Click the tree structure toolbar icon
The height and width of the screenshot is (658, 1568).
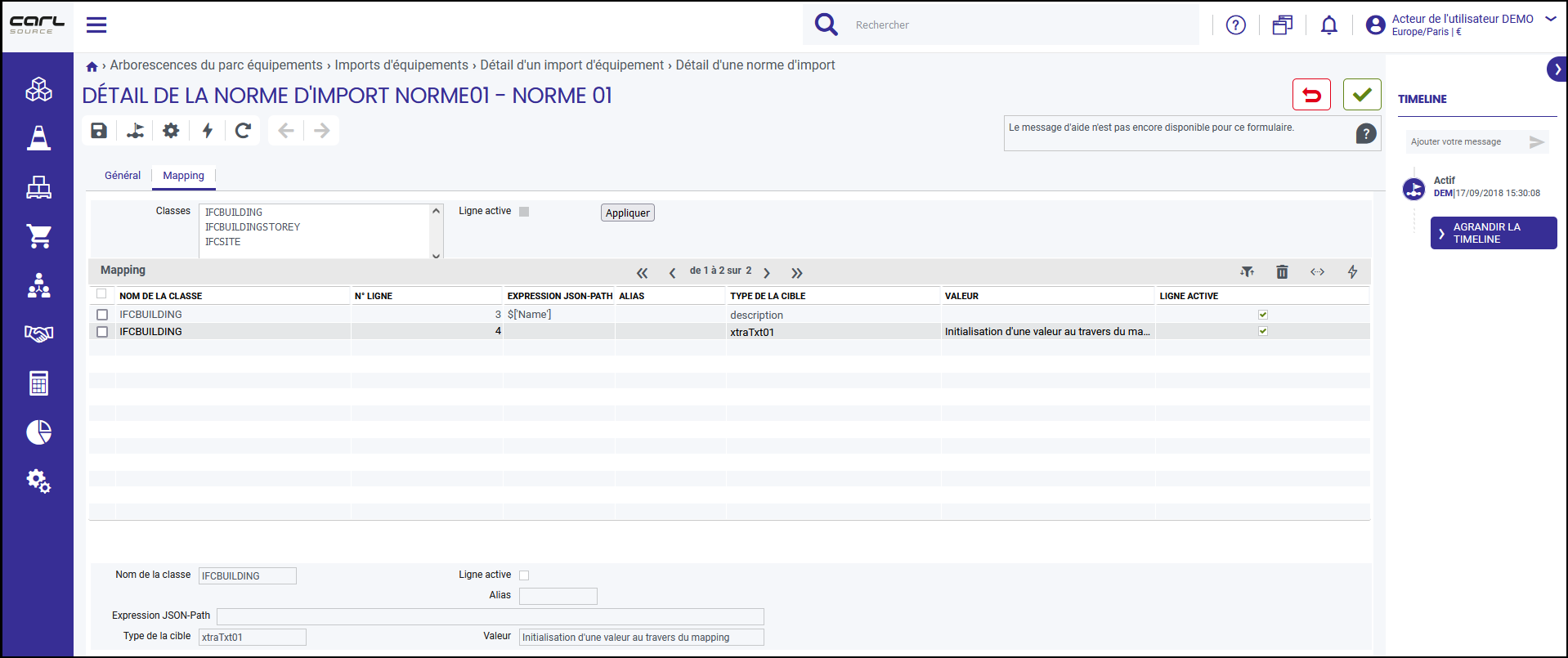tap(135, 130)
